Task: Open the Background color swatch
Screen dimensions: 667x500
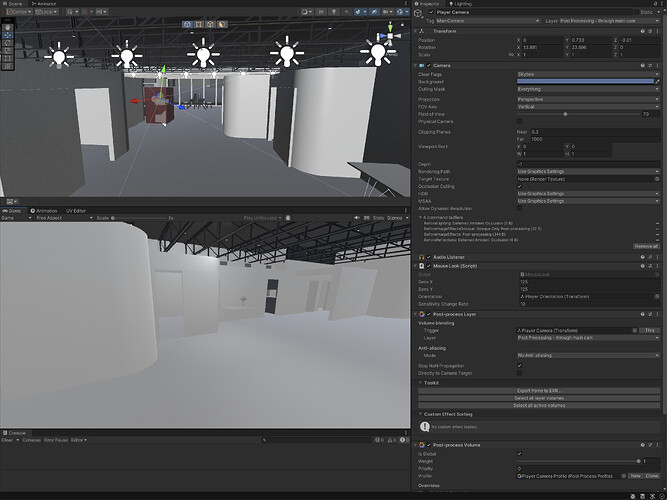Action: 585,81
